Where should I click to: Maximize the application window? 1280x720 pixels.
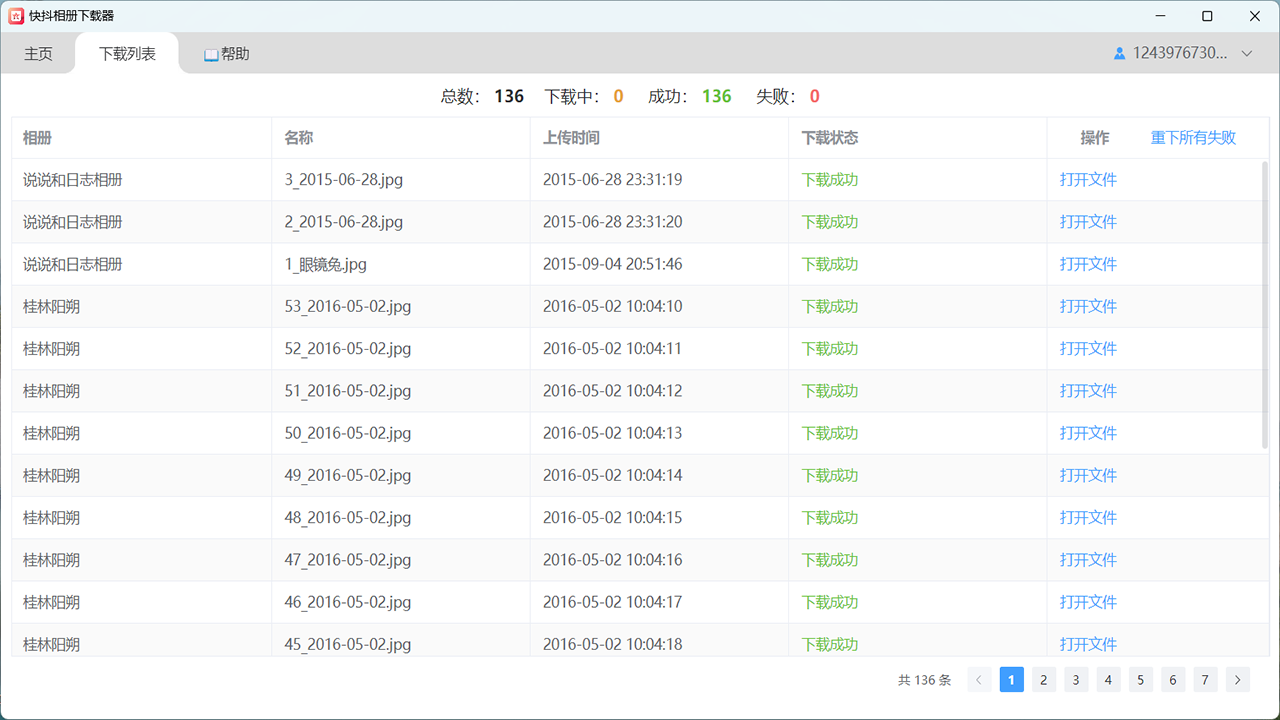pyautogui.click(x=1207, y=16)
